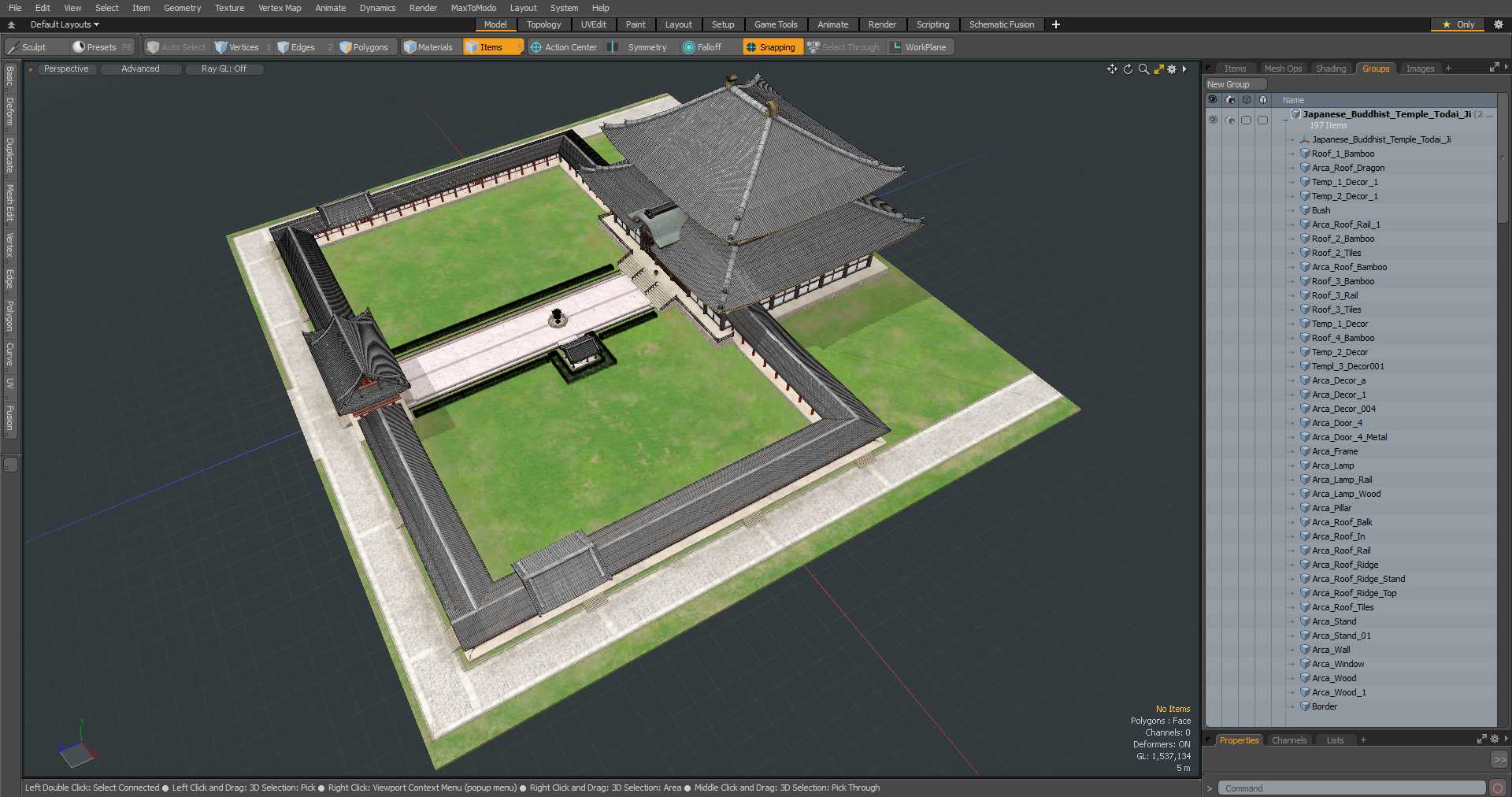1512x797 pixels.
Task: Switch to Vertices selection mode
Action: click(x=242, y=47)
